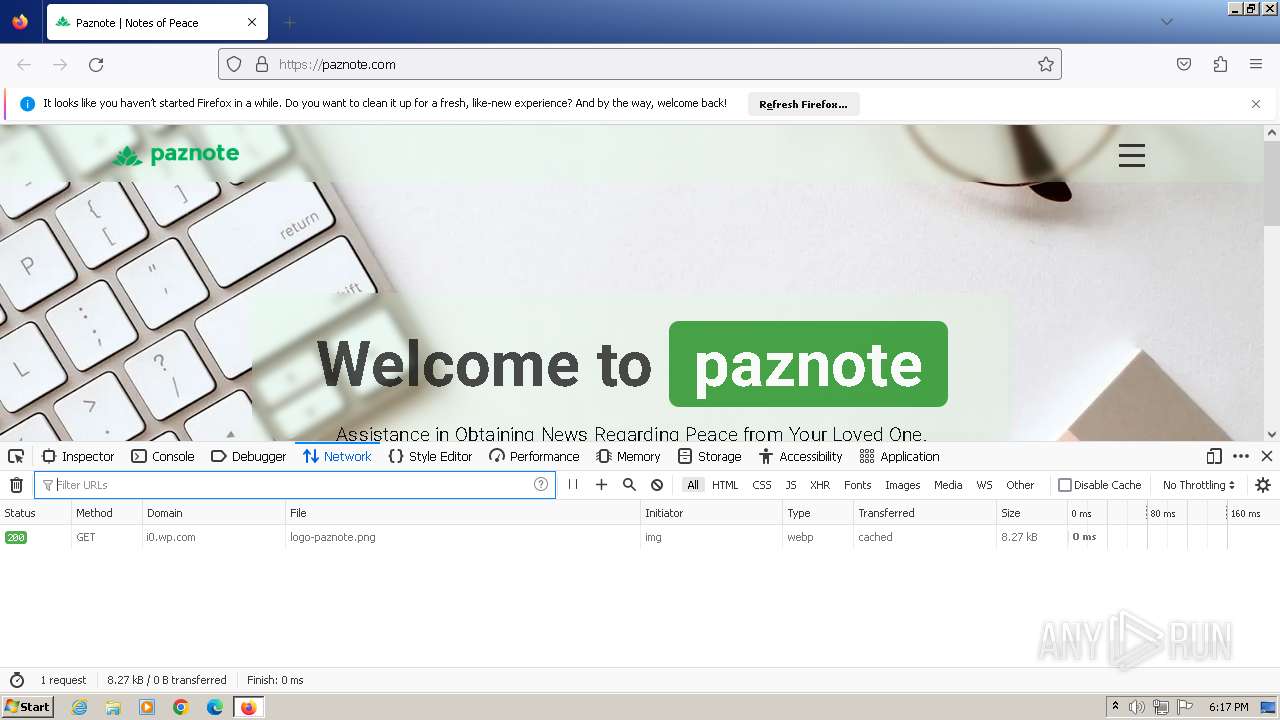Reload the current page
1280x720 pixels.
tap(96, 64)
